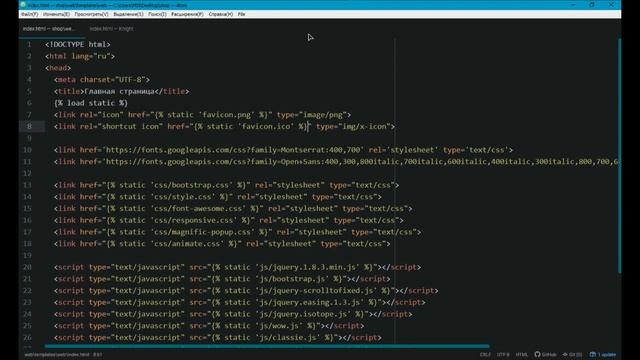Click line number 8 in gutter
The height and width of the screenshot is (360, 640).
click(29, 126)
